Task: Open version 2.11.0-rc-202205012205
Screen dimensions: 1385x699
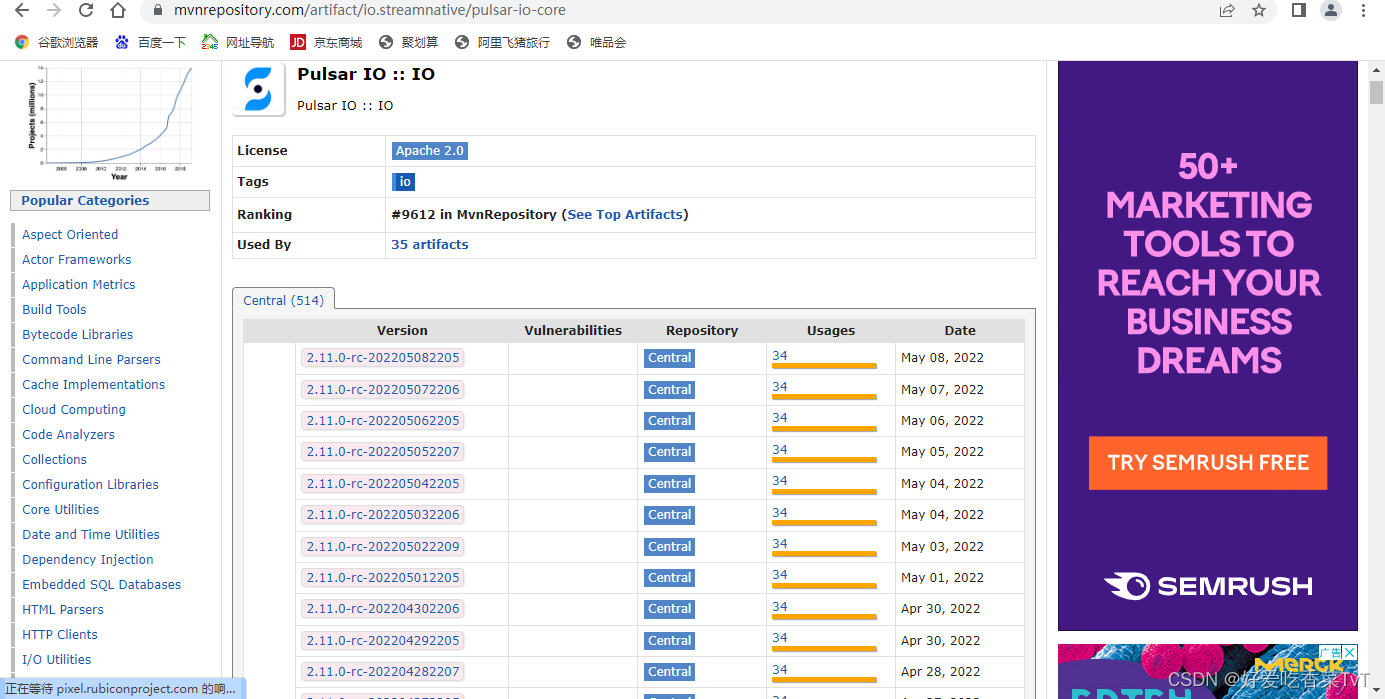Action: [x=383, y=577]
